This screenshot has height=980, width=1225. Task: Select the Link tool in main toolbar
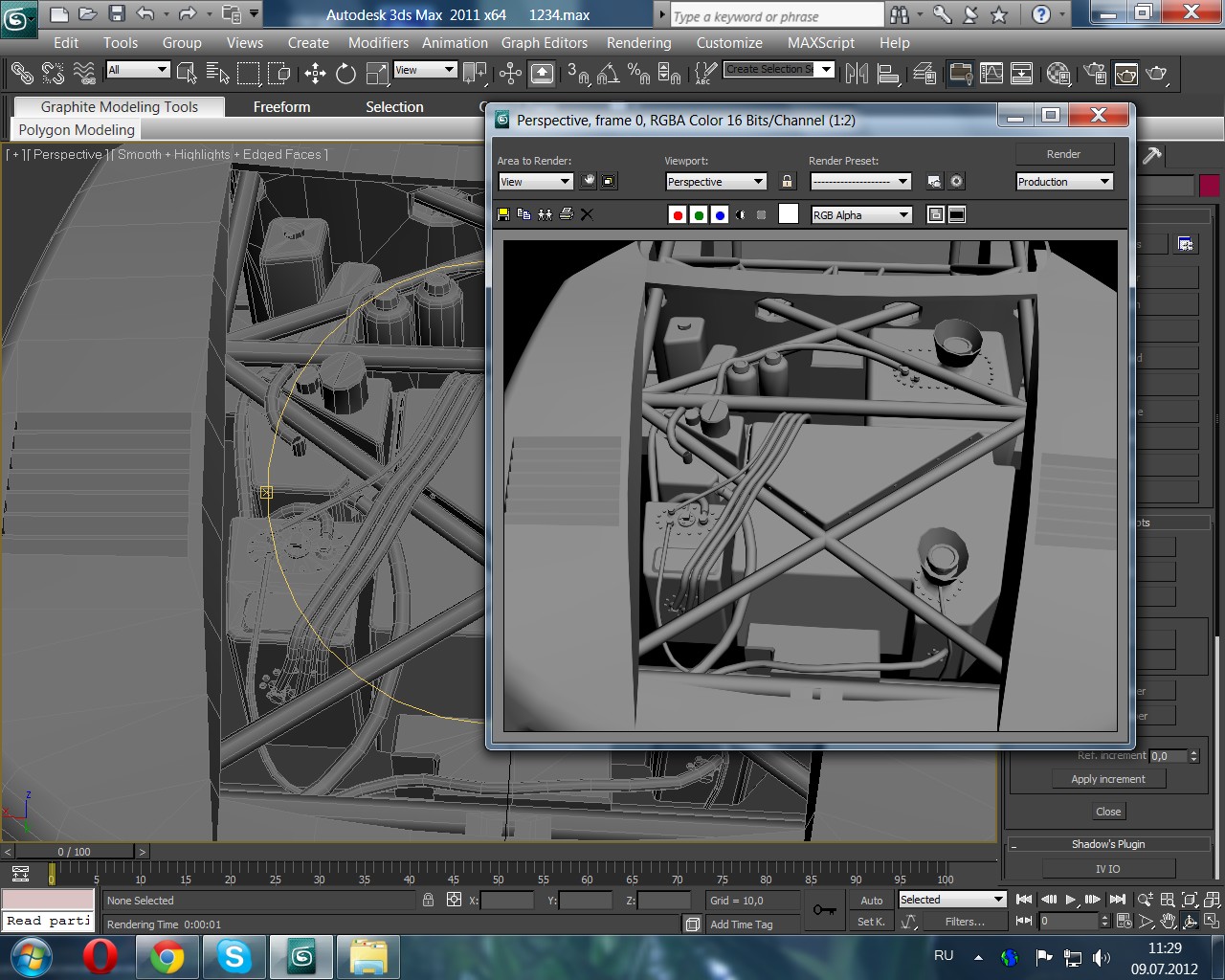pyautogui.click(x=21, y=73)
